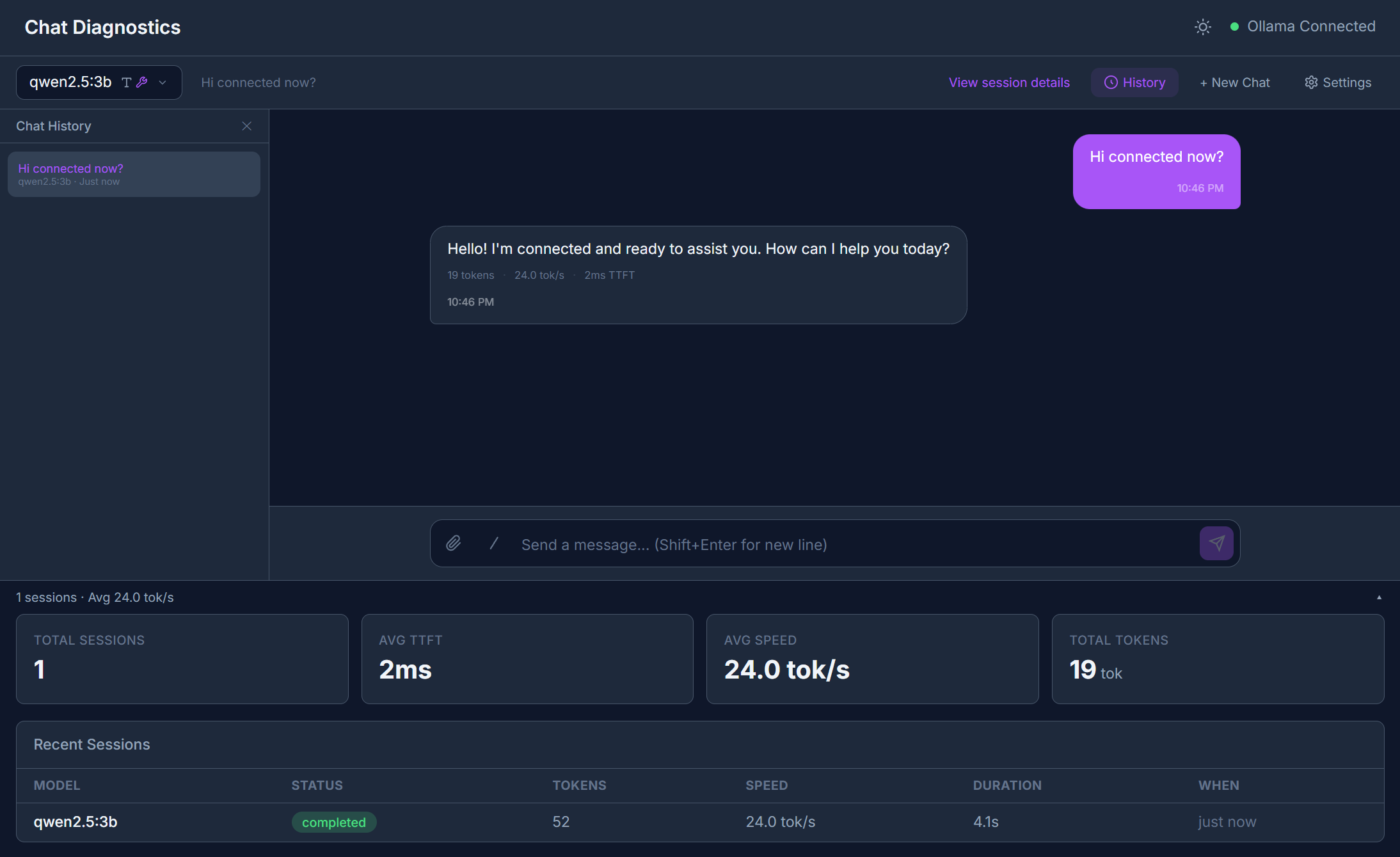
Task: Attach a file using the paperclip icon
Action: coord(454,543)
